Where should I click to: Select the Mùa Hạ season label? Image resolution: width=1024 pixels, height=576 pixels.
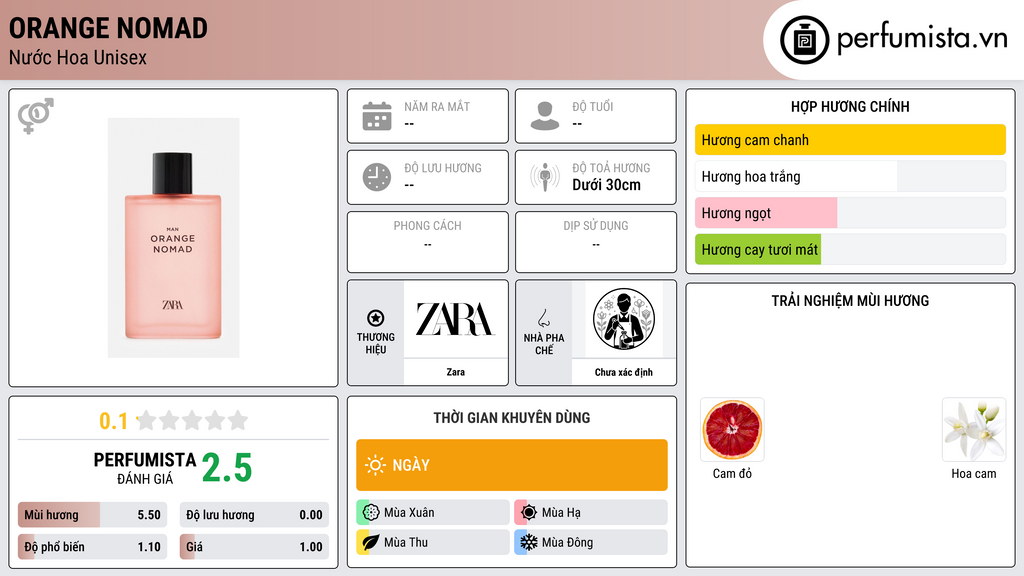[561, 513]
